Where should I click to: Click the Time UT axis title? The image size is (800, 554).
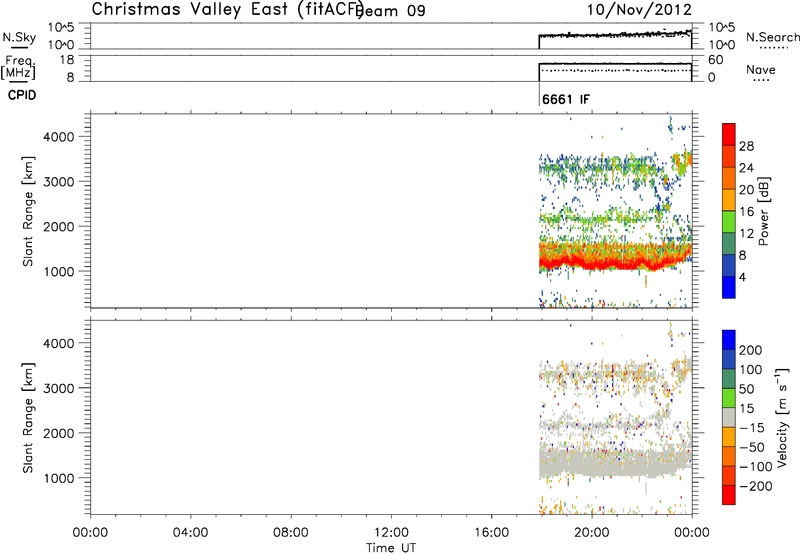[x=391, y=548]
